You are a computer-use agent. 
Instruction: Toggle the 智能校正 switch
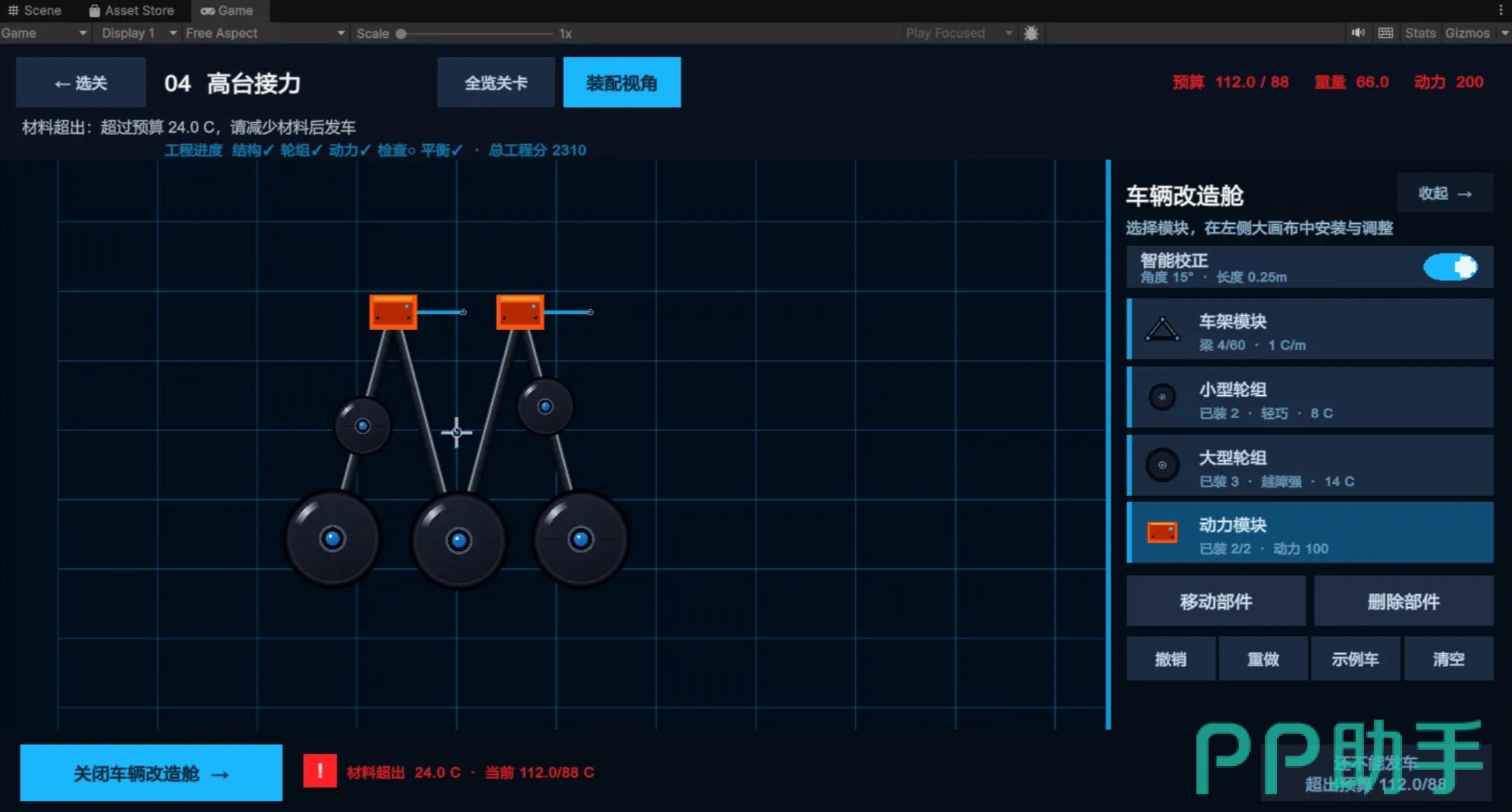point(1450,267)
